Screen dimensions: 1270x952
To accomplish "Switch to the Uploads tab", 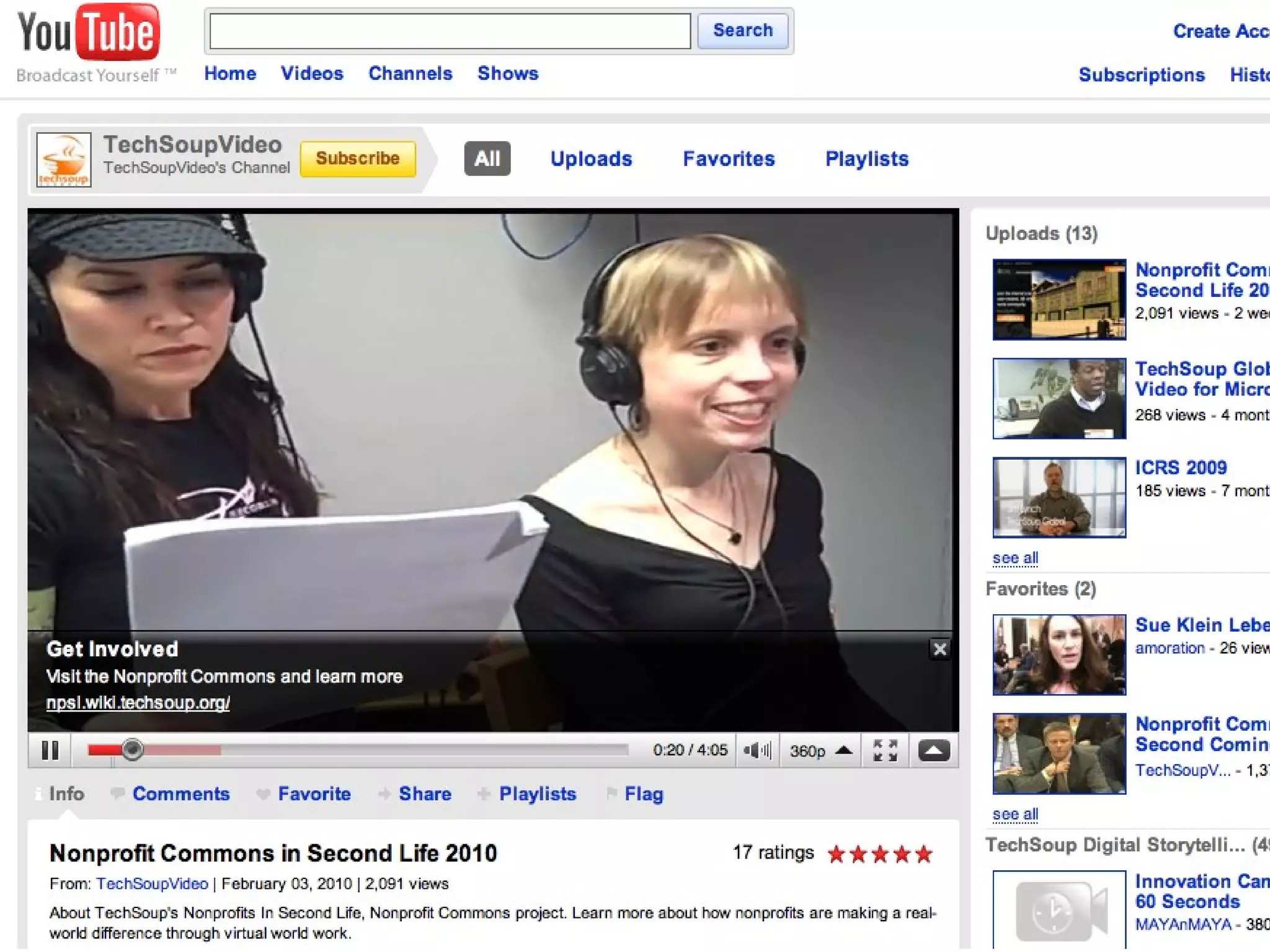I will [x=591, y=159].
